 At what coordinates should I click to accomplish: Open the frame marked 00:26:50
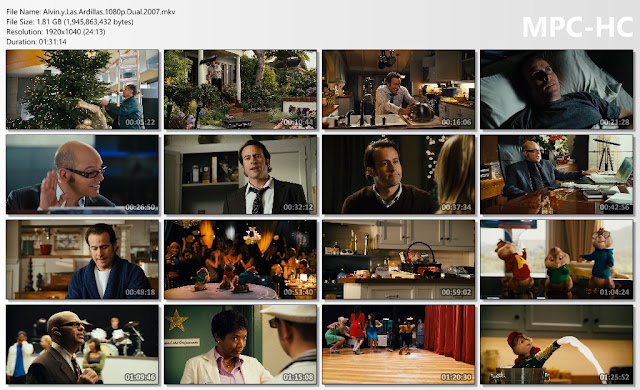[x=82, y=175]
